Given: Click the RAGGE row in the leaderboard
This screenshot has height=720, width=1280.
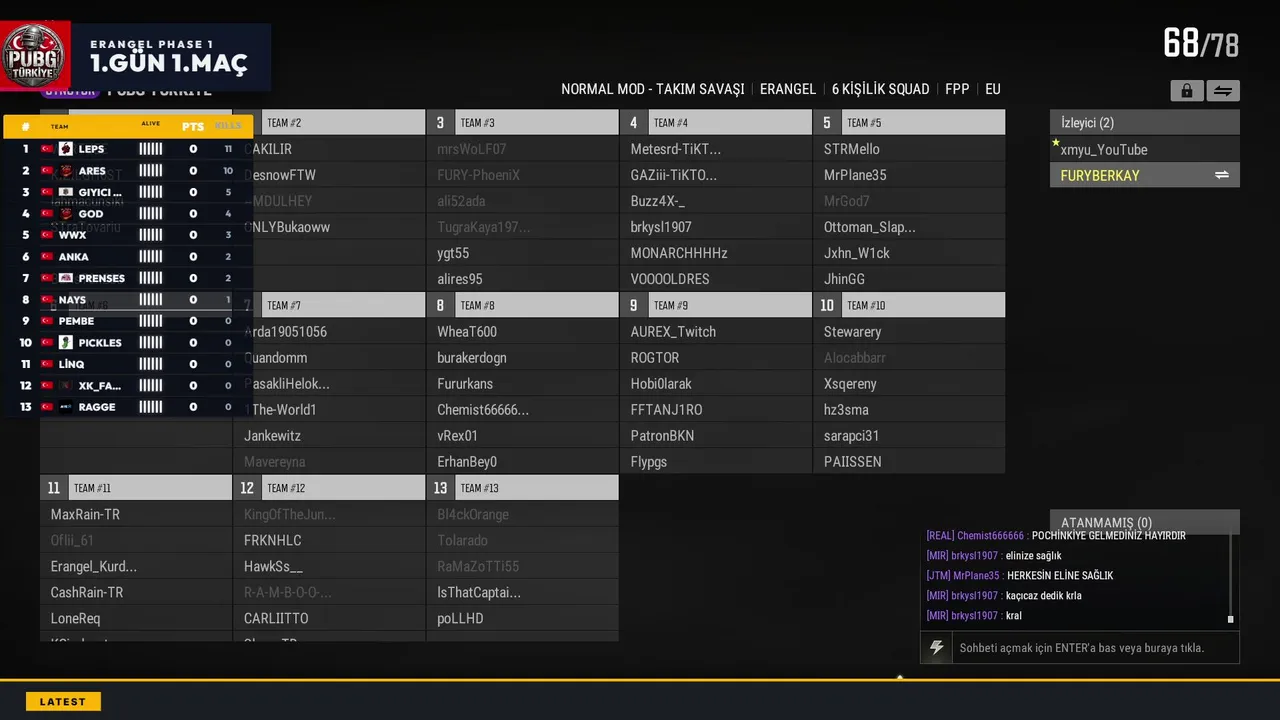Looking at the screenshot, I should tap(128, 407).
